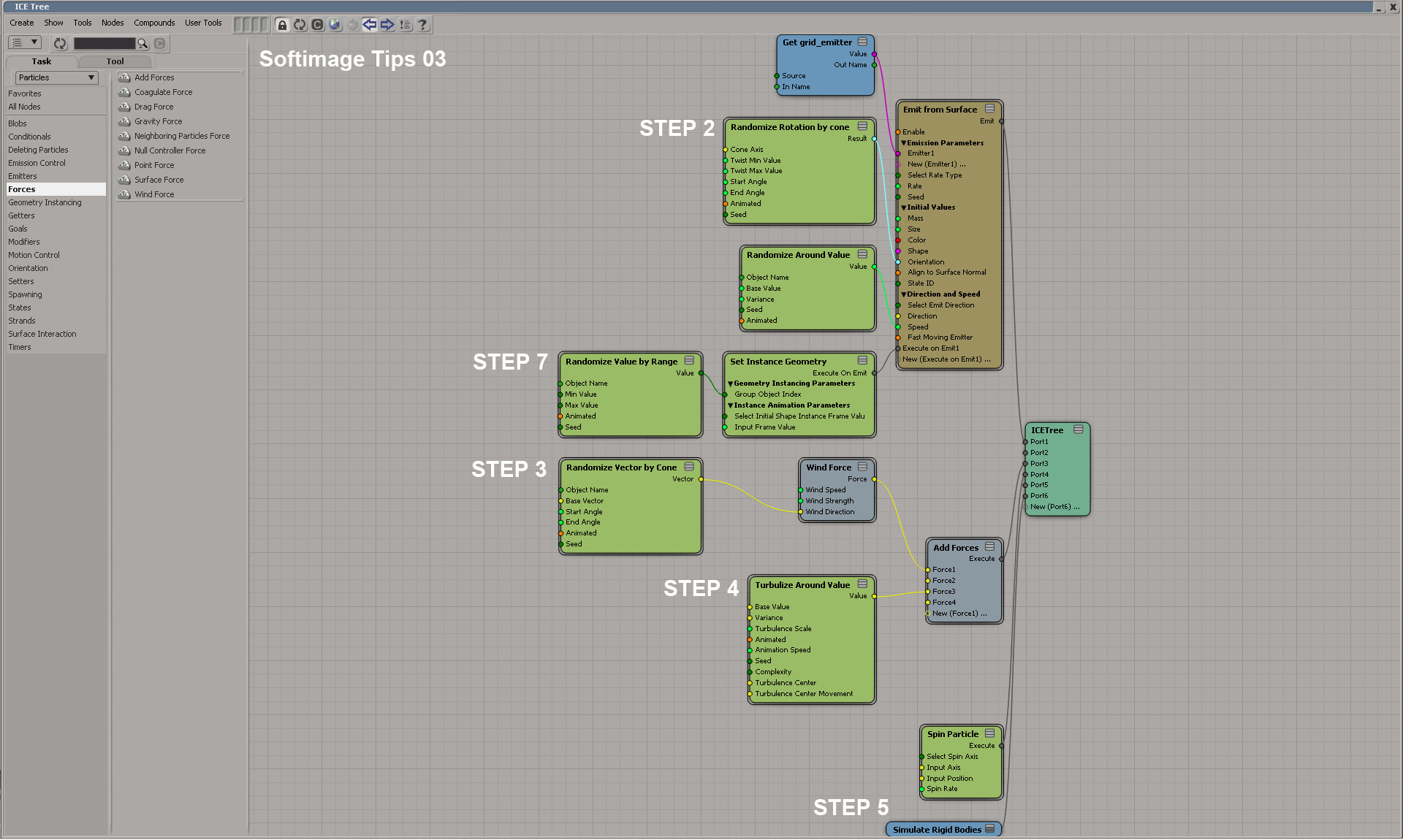Click the refresh icon next to the search field
This screenshot has height=840, width=1403.
[60, 44]
